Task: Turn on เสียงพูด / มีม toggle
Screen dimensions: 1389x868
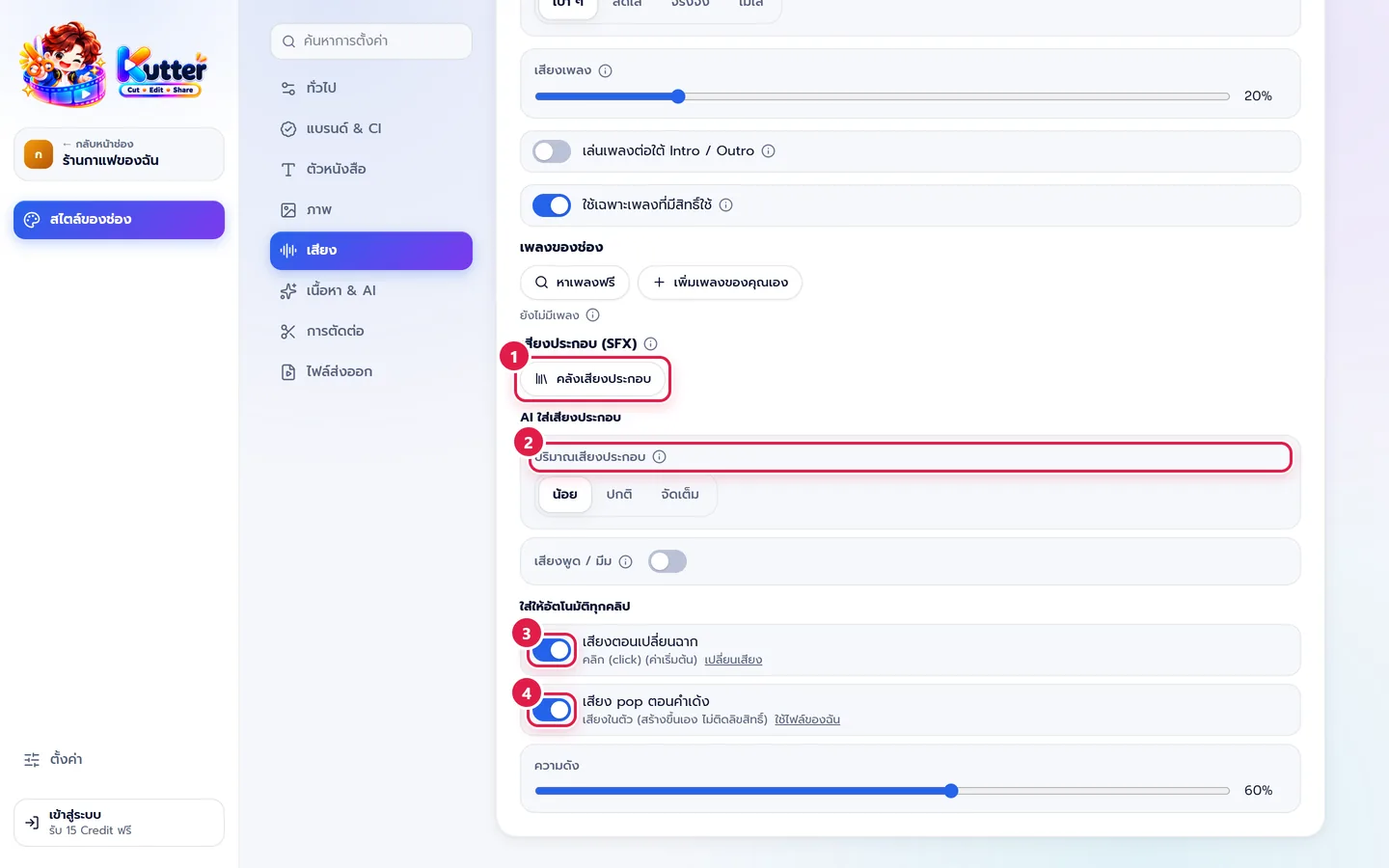Action: (667, 561)
